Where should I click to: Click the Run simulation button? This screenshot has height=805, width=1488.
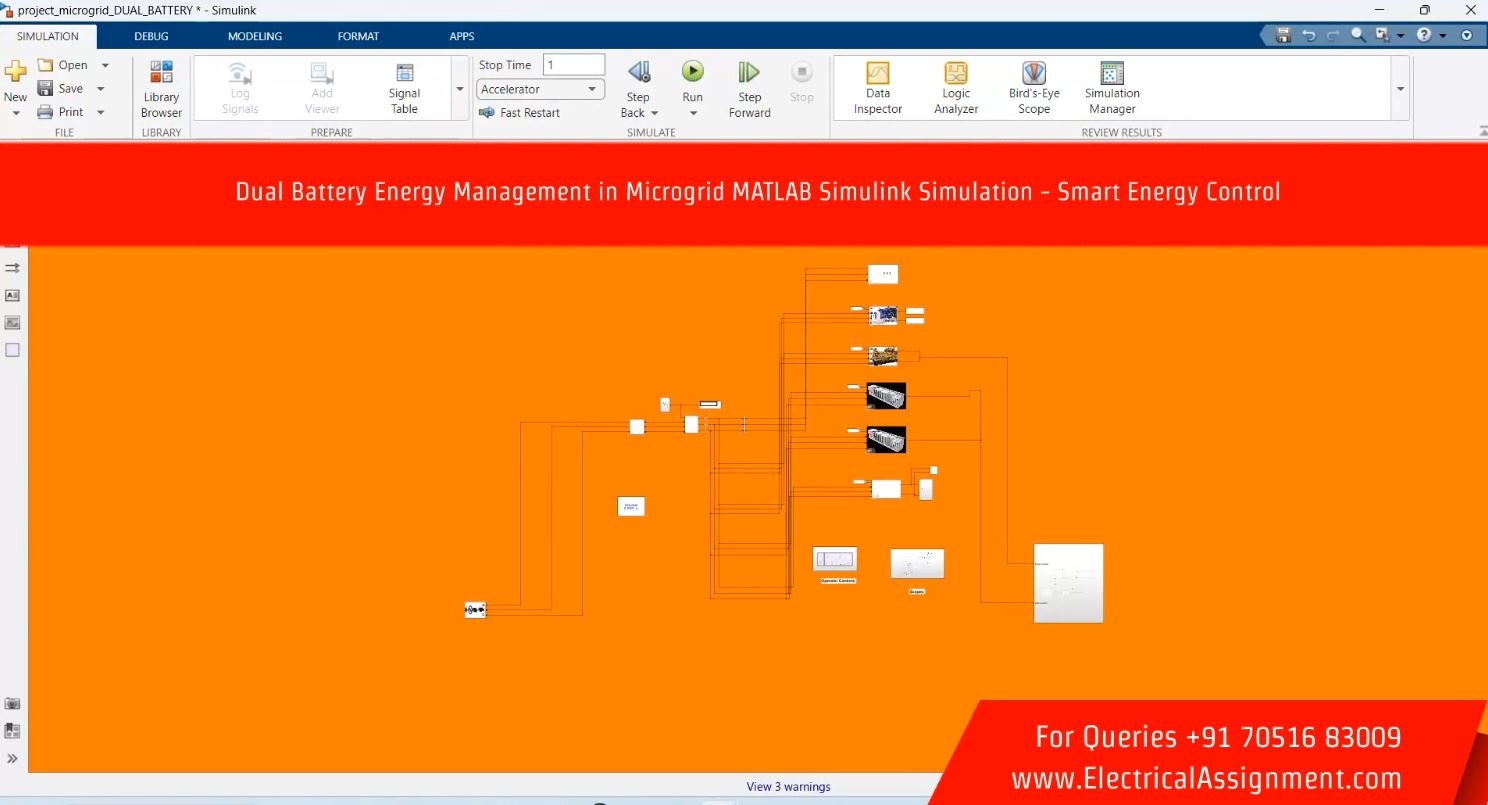coord(692,72)
